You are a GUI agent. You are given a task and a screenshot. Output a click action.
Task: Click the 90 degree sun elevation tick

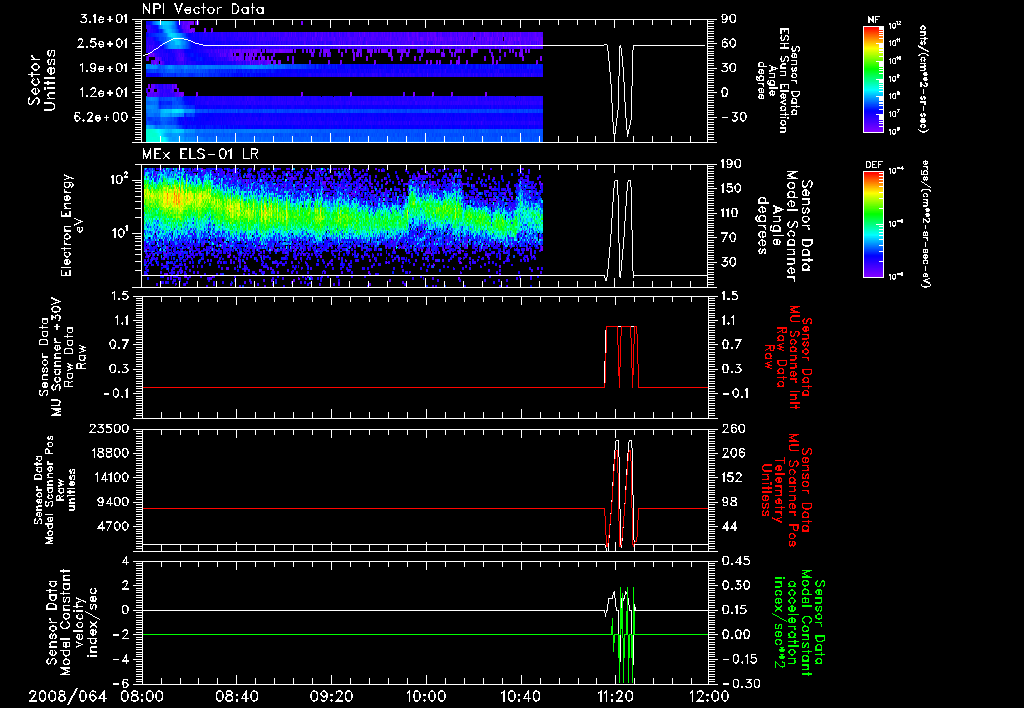coord(729,19)
